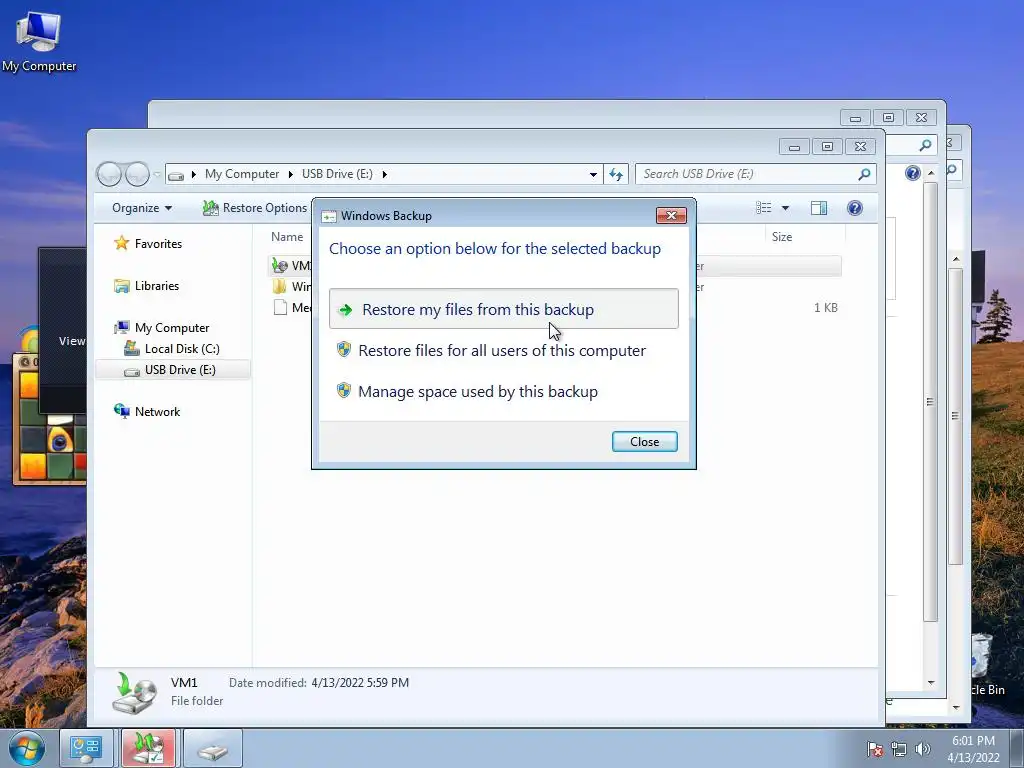This screenshot has height=768, width=1024.
Task: Click scrollbar down arrow in background window
Action: pos(931,683)
